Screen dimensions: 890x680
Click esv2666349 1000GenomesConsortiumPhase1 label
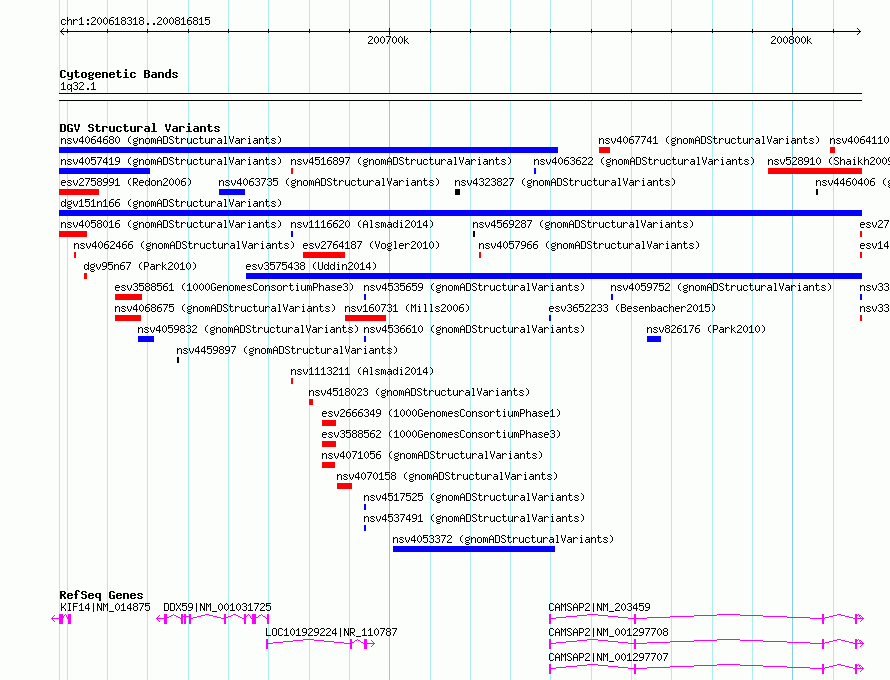[441, 413]
